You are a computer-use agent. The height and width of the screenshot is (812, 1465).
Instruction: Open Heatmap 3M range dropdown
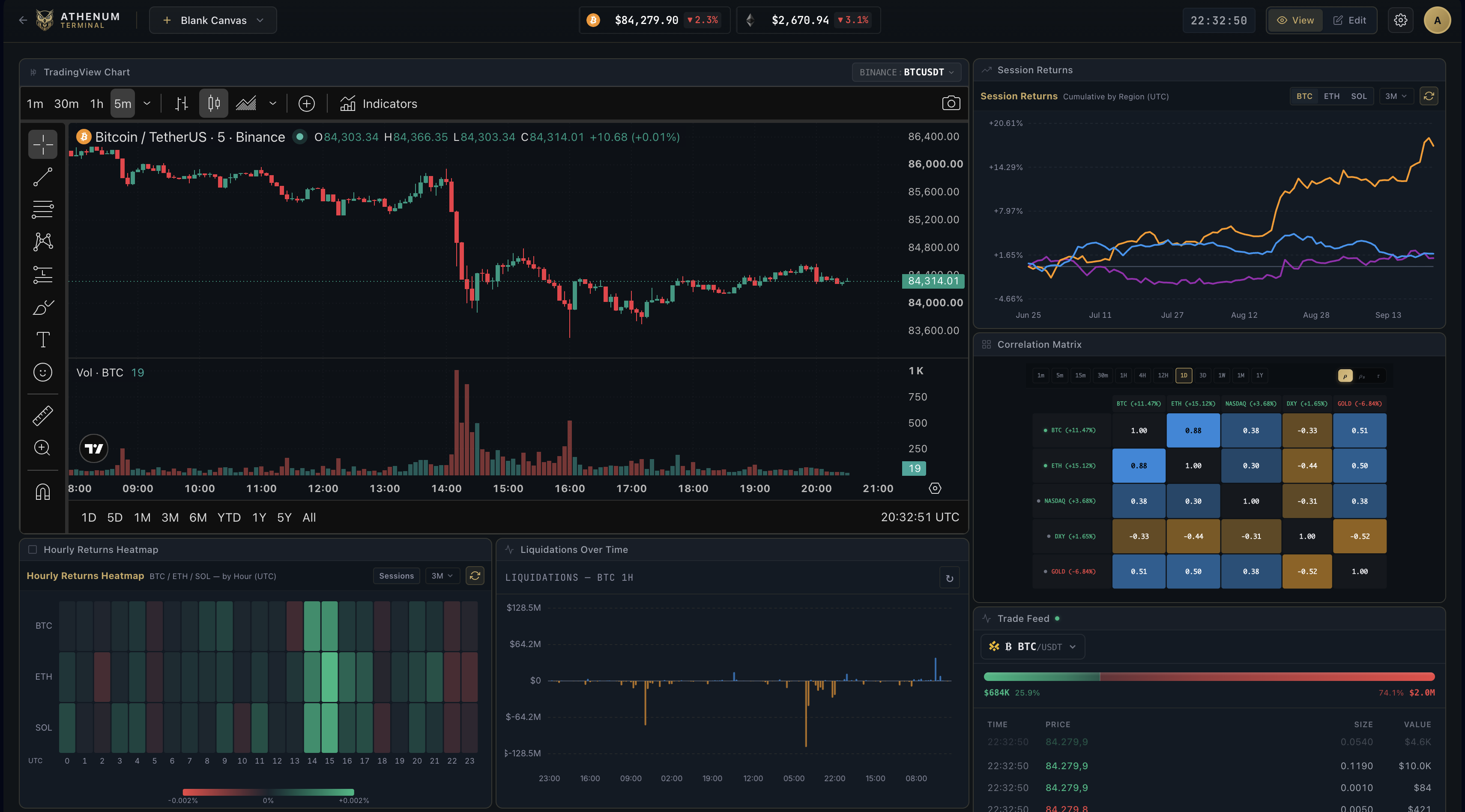pyautogui.click(x=442, y=576)
